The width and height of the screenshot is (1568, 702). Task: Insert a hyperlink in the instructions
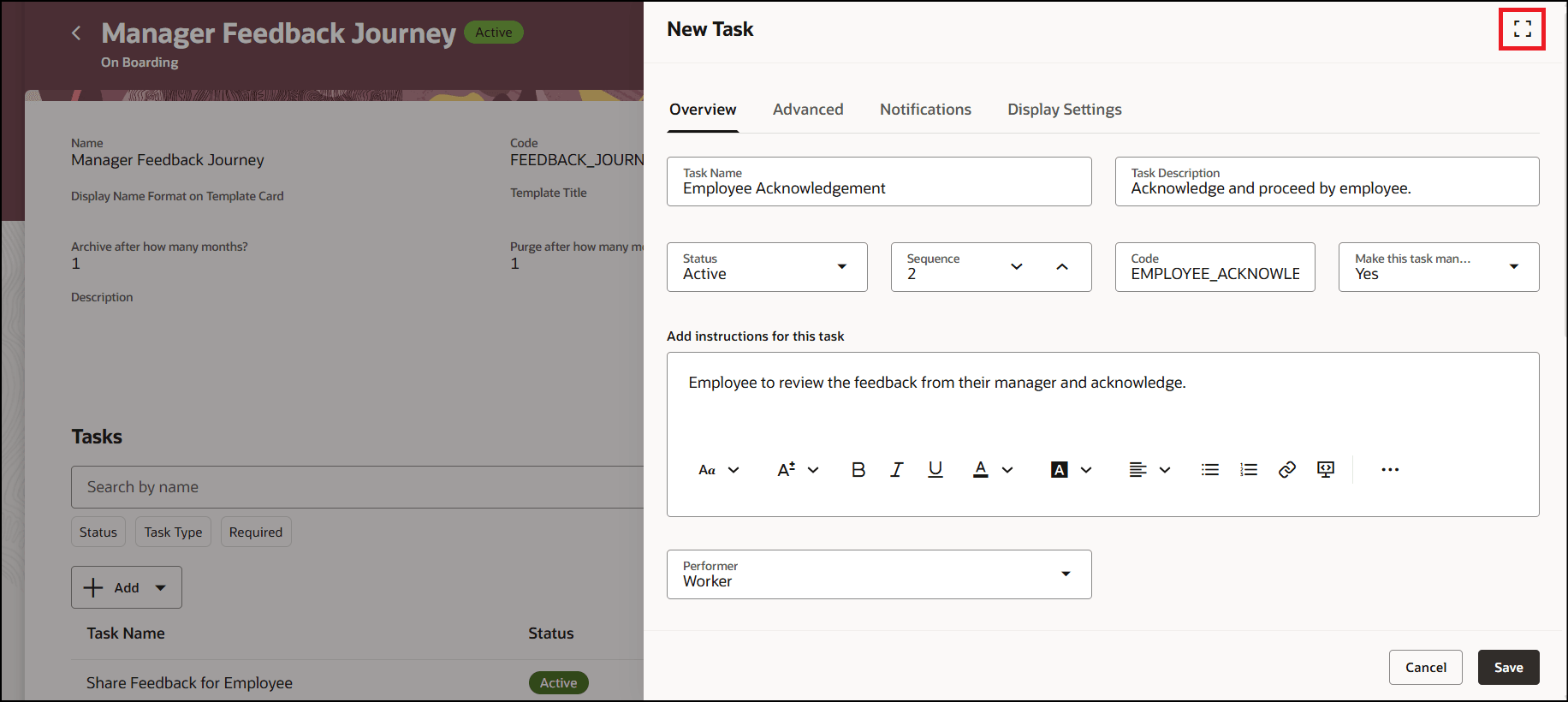pos(1287,469)
